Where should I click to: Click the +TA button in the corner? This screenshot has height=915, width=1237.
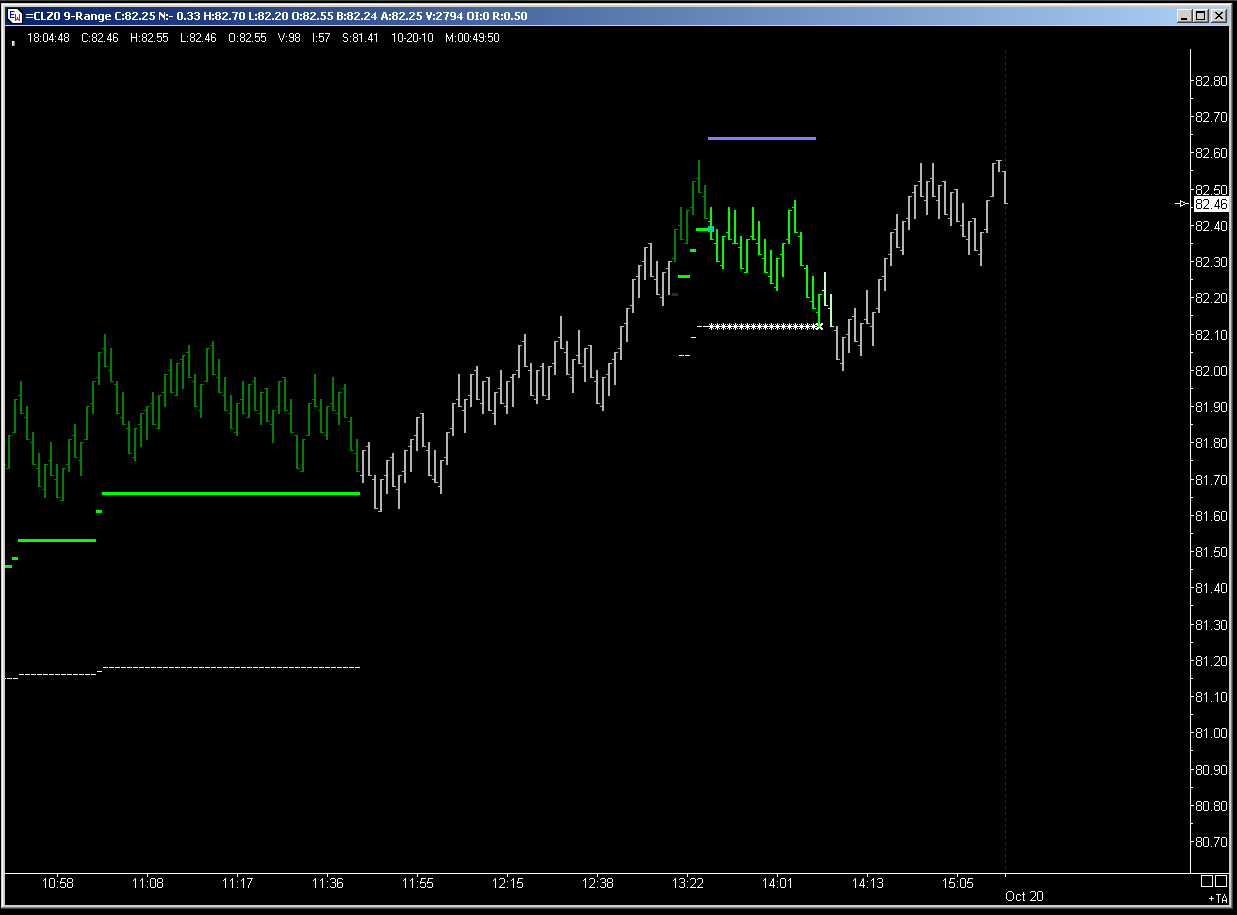1217,899
